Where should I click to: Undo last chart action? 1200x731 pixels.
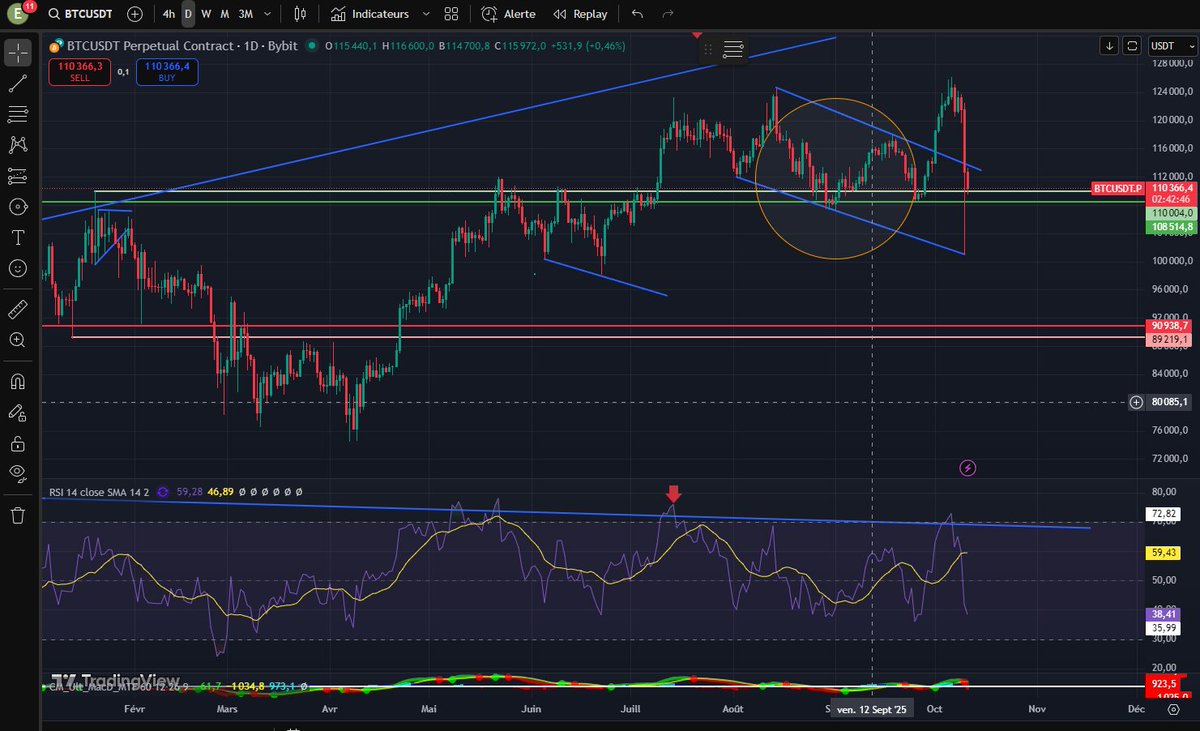(x=638, y=15)
